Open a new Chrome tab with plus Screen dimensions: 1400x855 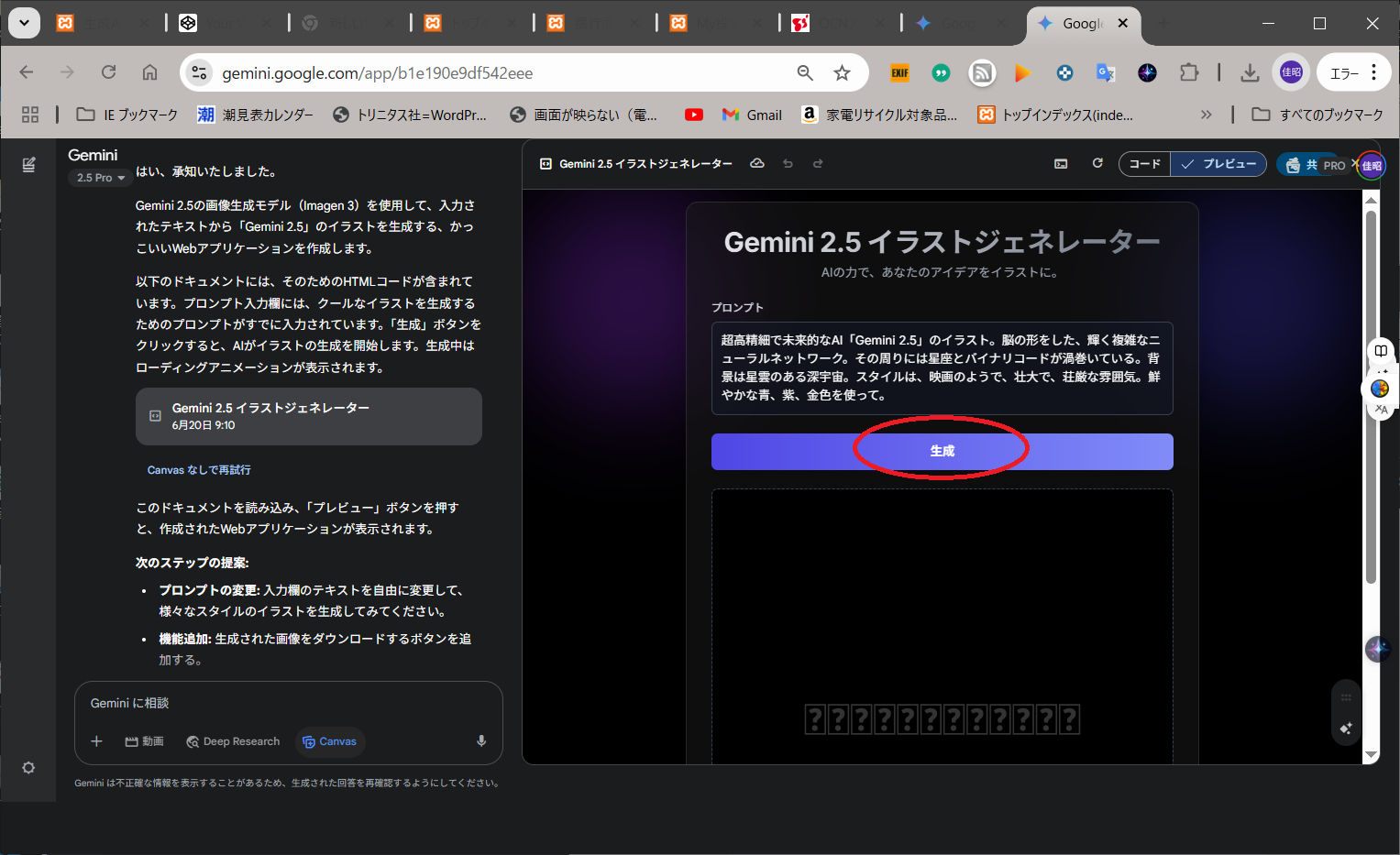click(1163, 24)
